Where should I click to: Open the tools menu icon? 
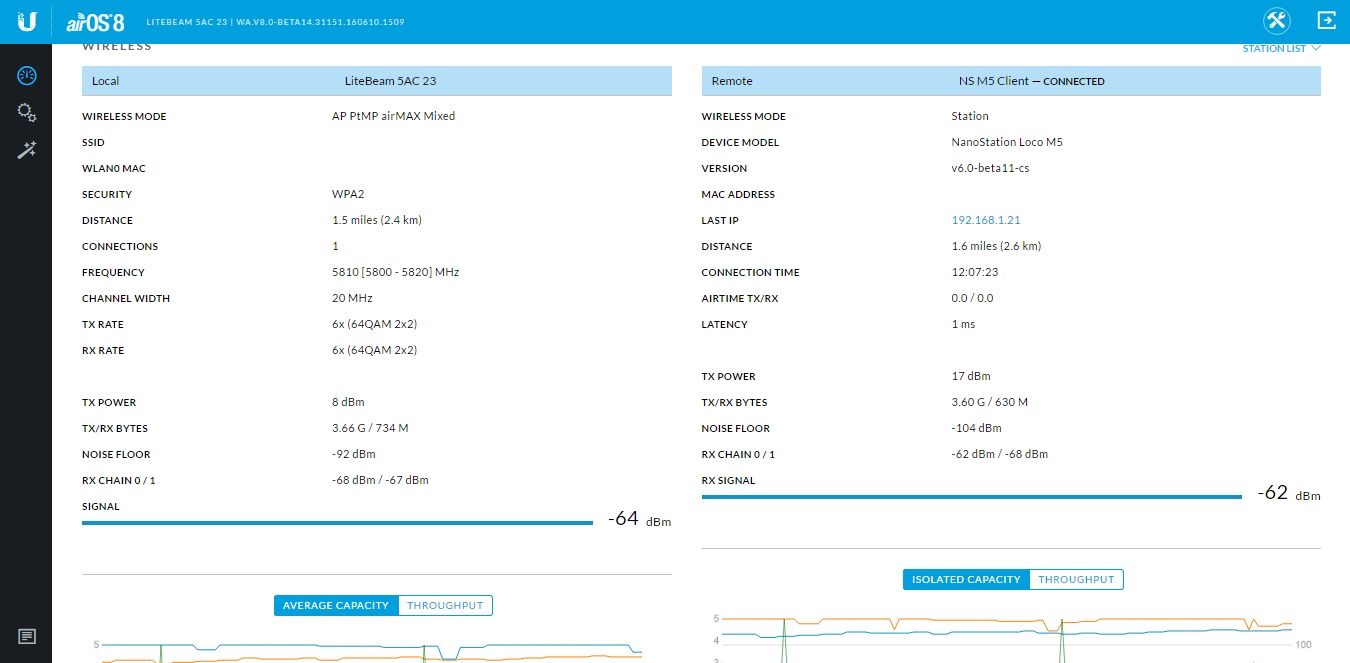(x=1277, y=21)
